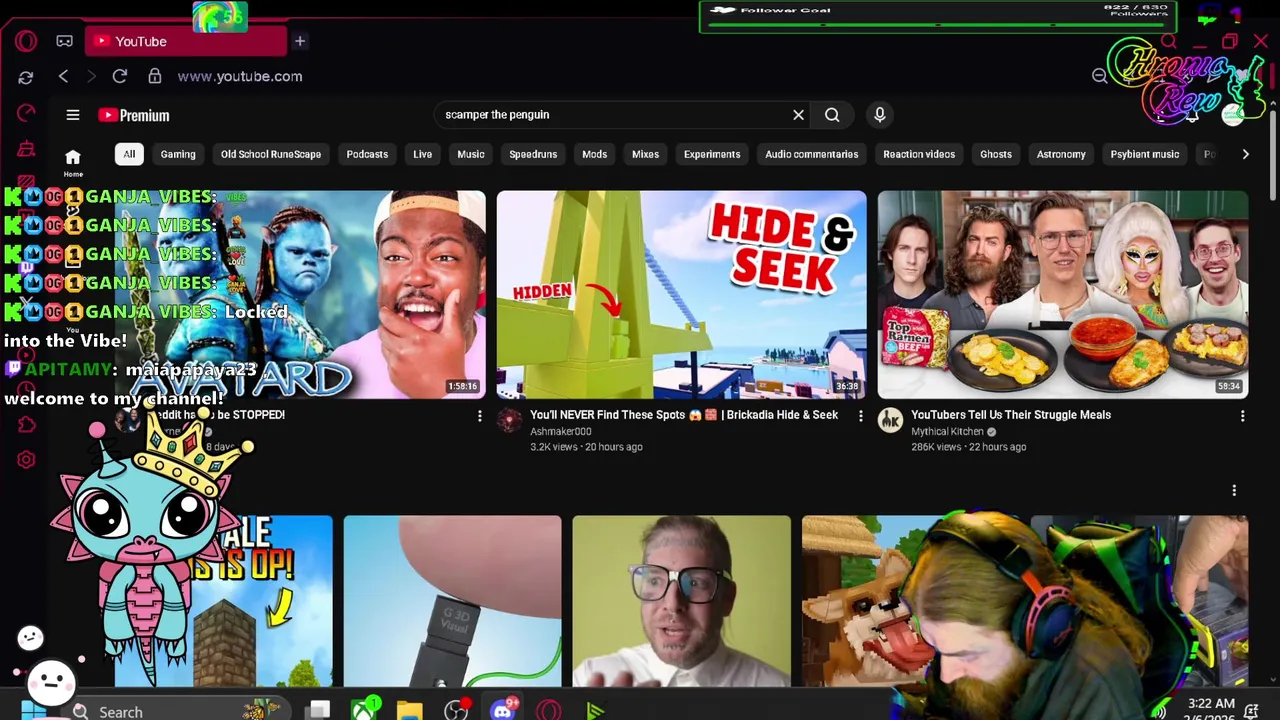Screen dimensions: 1280x720
Task: Select the Podcasts filter chip
Action: 367,154
